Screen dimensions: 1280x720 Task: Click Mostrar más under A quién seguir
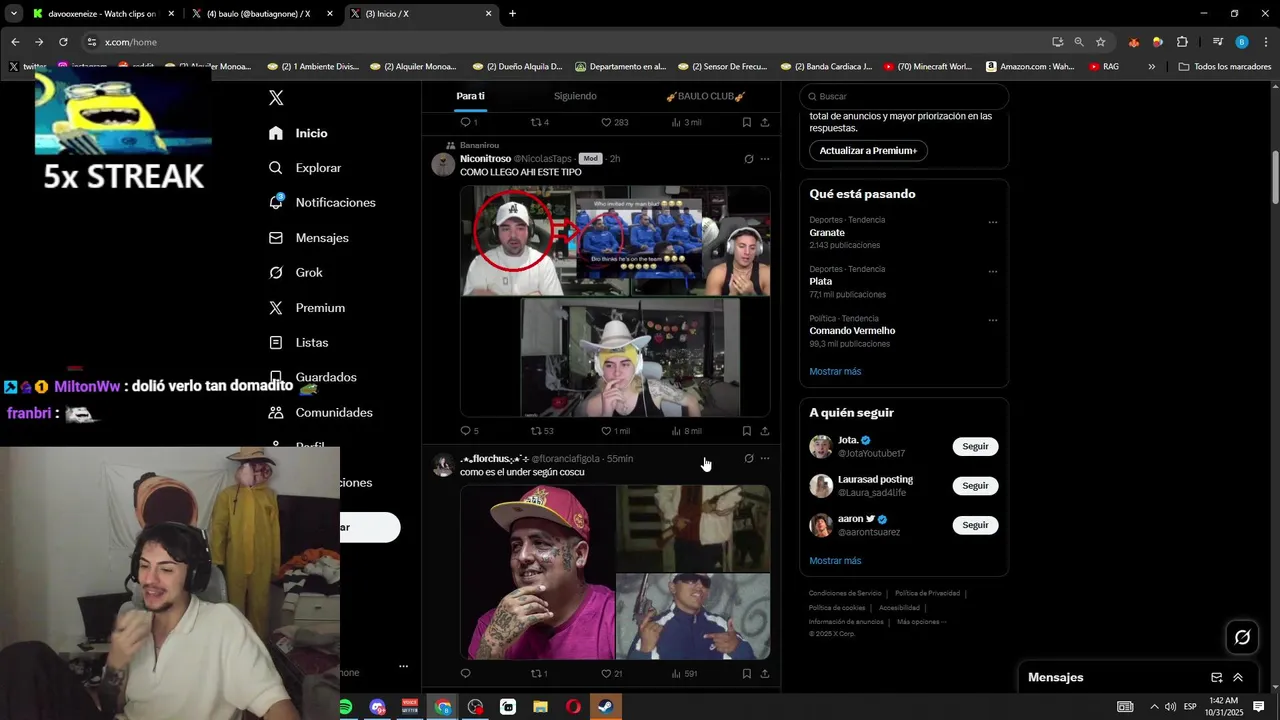(x=835, y=561)
